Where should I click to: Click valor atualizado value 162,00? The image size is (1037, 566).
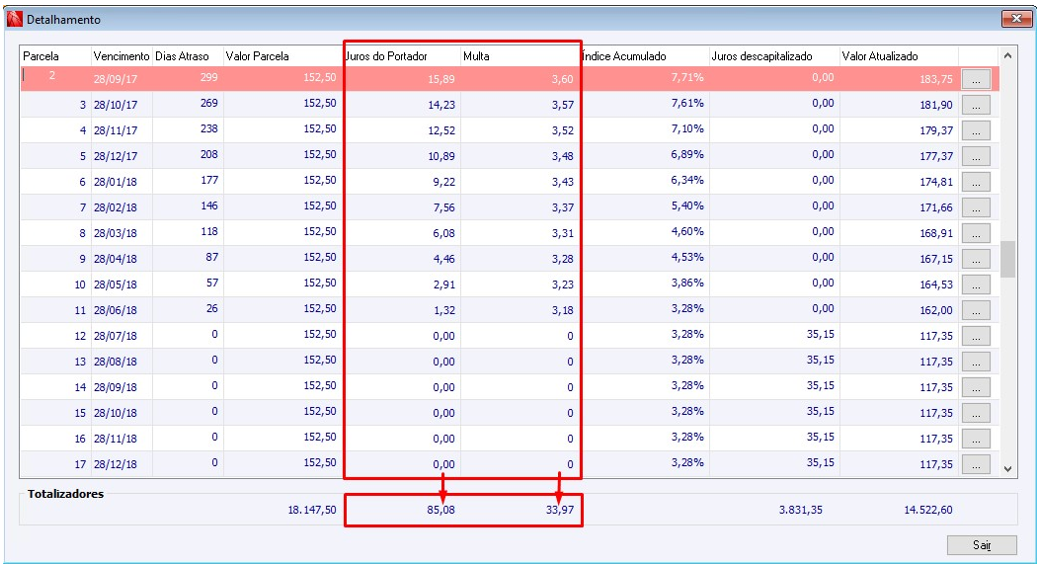point(936,310)
